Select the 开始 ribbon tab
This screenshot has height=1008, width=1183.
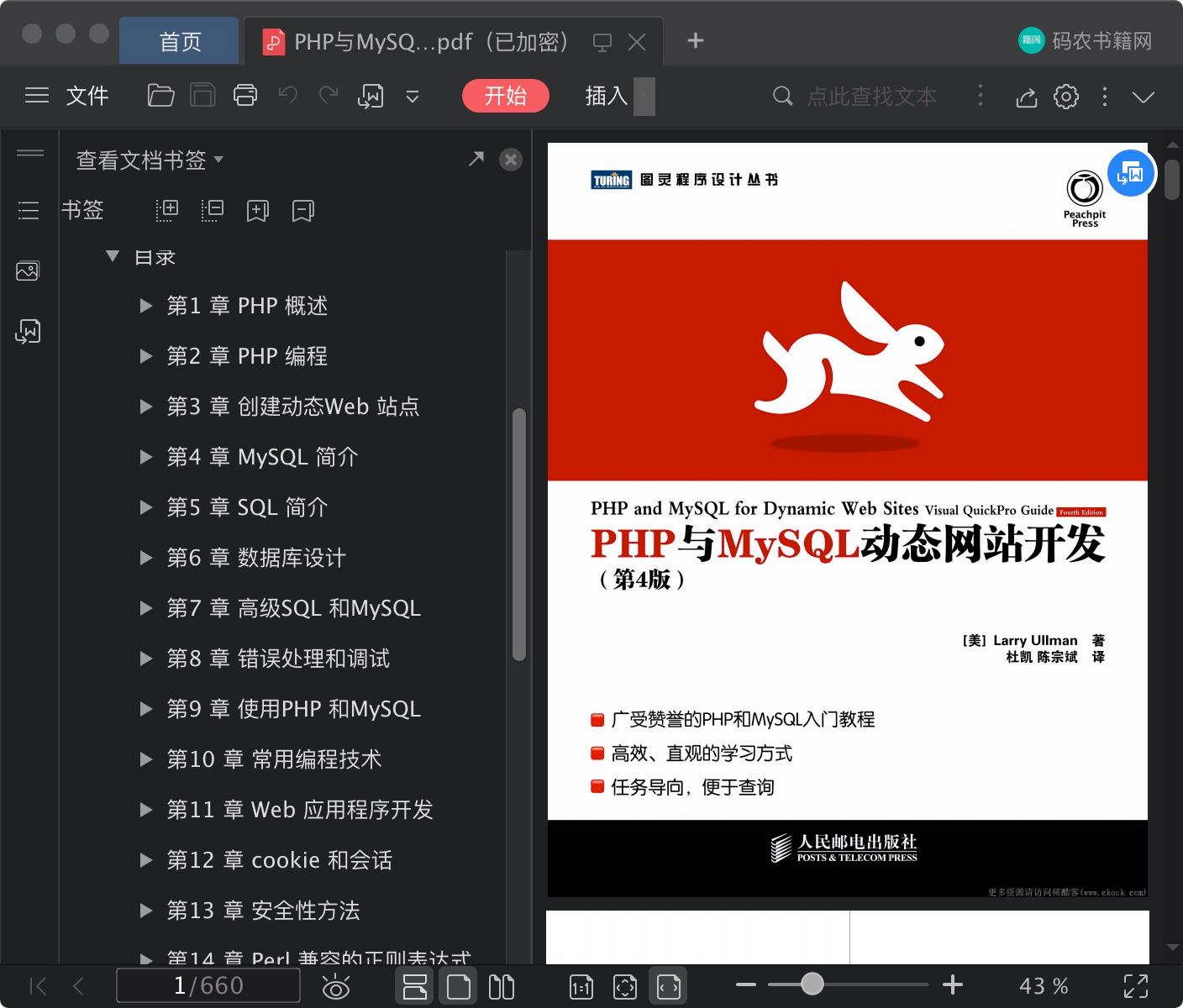(505, 96)
